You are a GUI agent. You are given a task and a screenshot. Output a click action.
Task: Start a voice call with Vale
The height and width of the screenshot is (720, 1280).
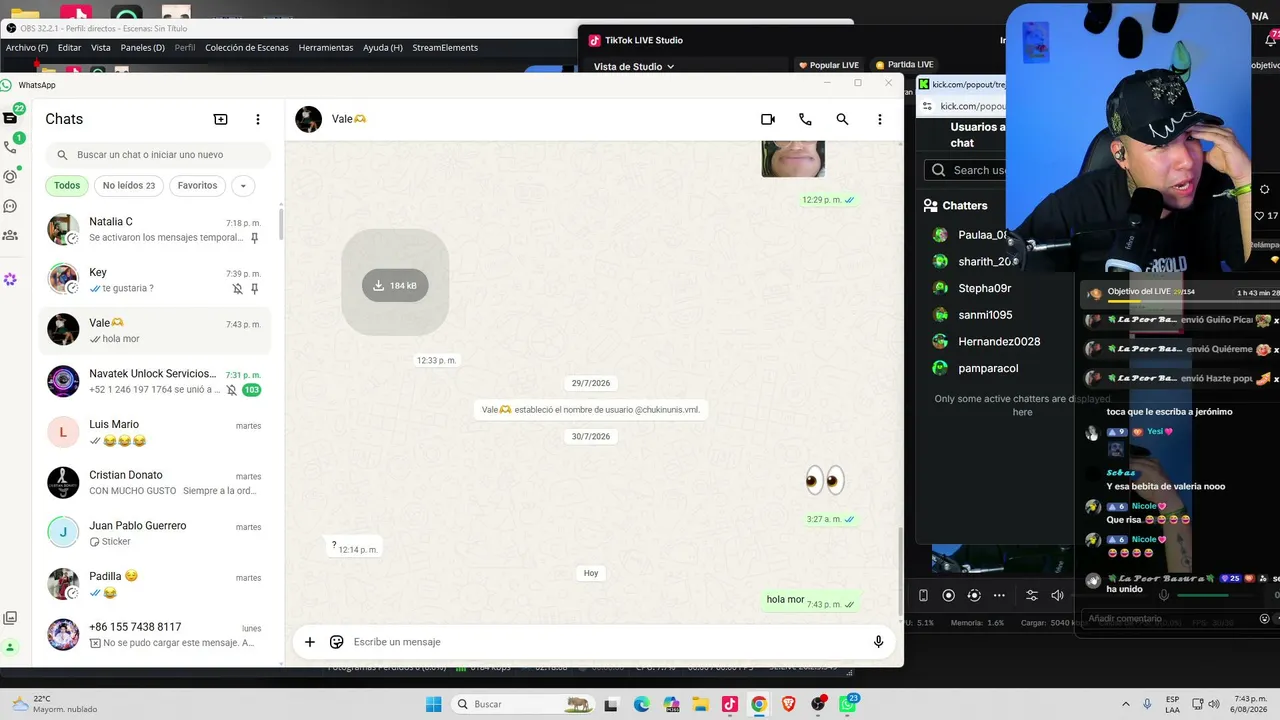(x=805, y=119)
